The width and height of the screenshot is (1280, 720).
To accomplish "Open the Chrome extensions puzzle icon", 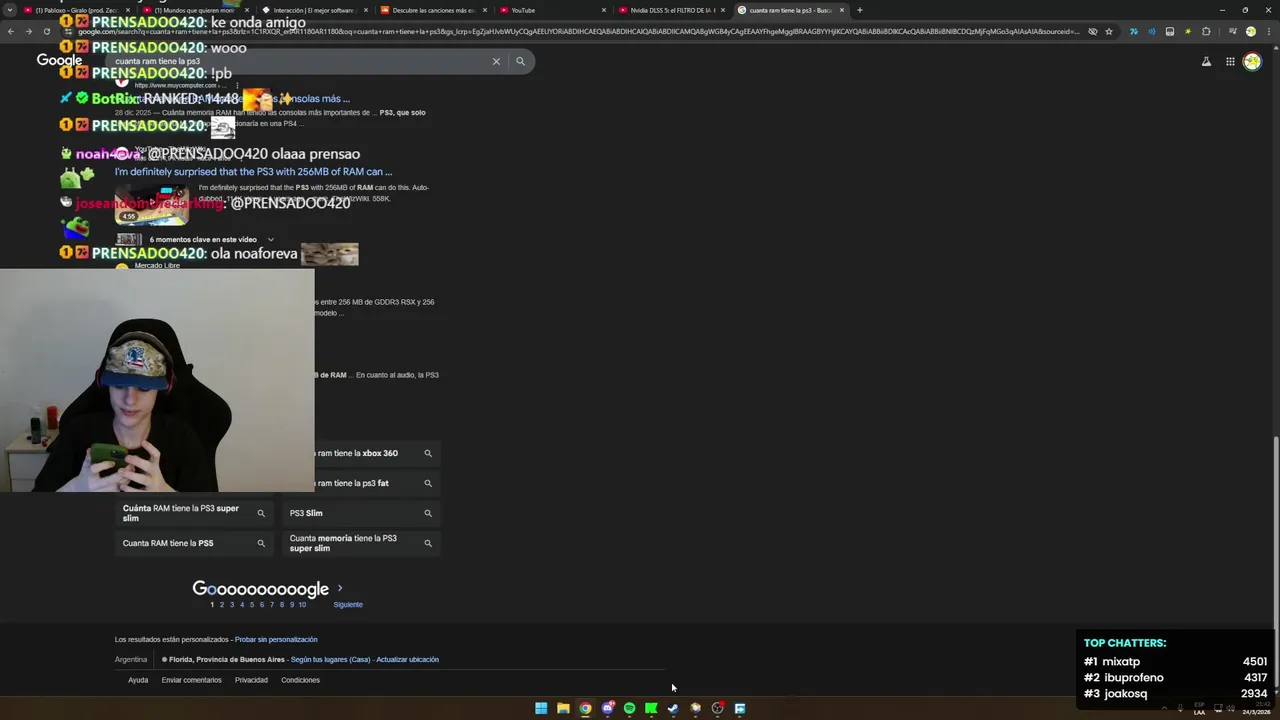I will 1206,31.
